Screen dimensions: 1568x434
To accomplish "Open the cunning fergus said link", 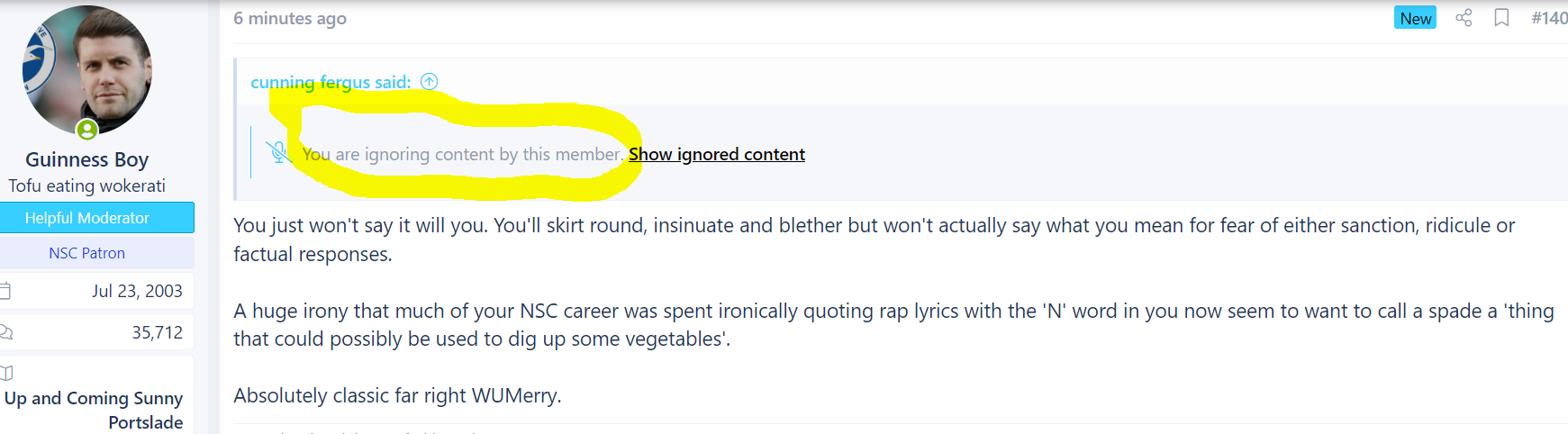I will point(331,82).
